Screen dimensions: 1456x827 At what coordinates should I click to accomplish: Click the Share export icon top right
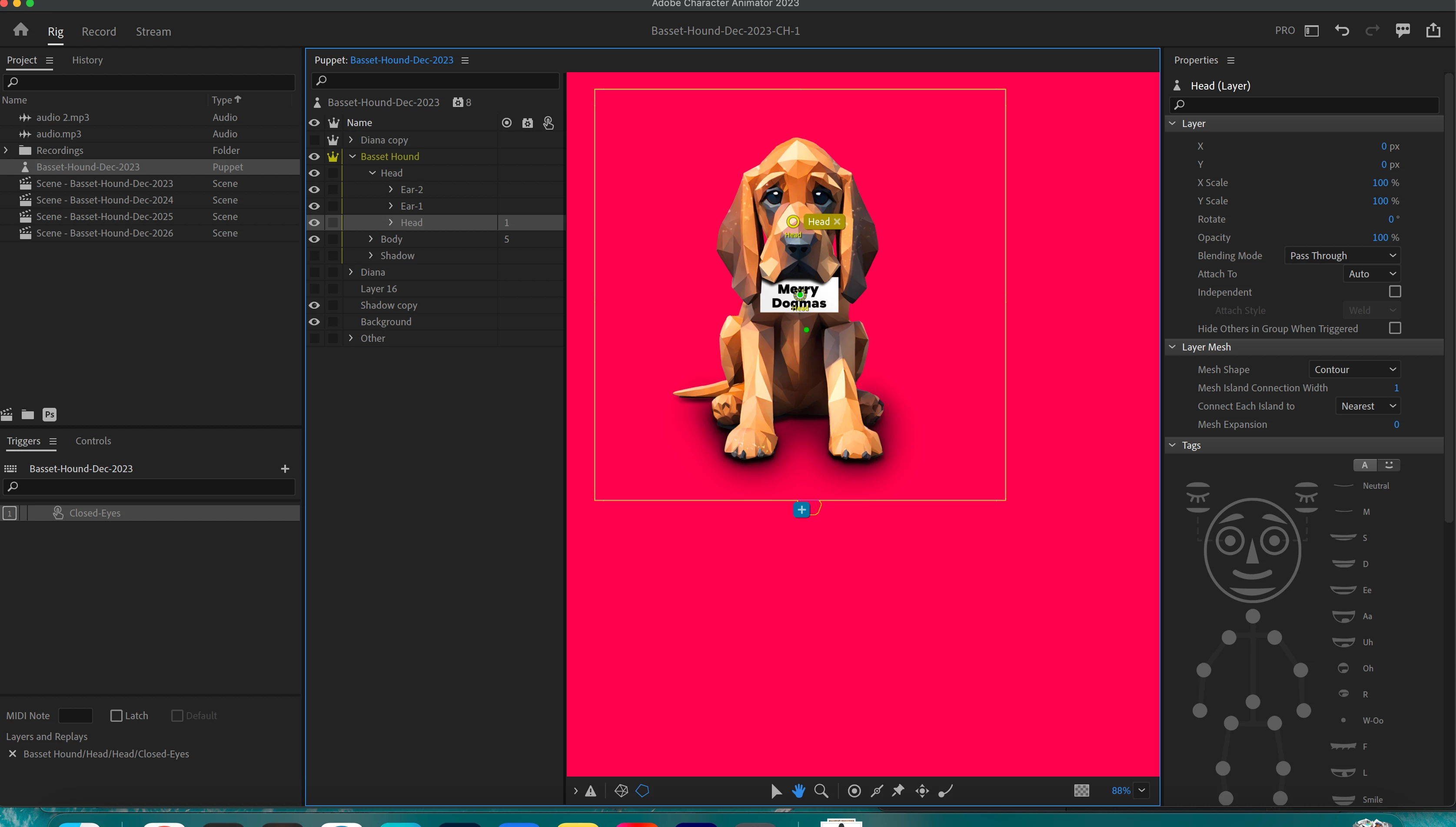coord(1433,30)
